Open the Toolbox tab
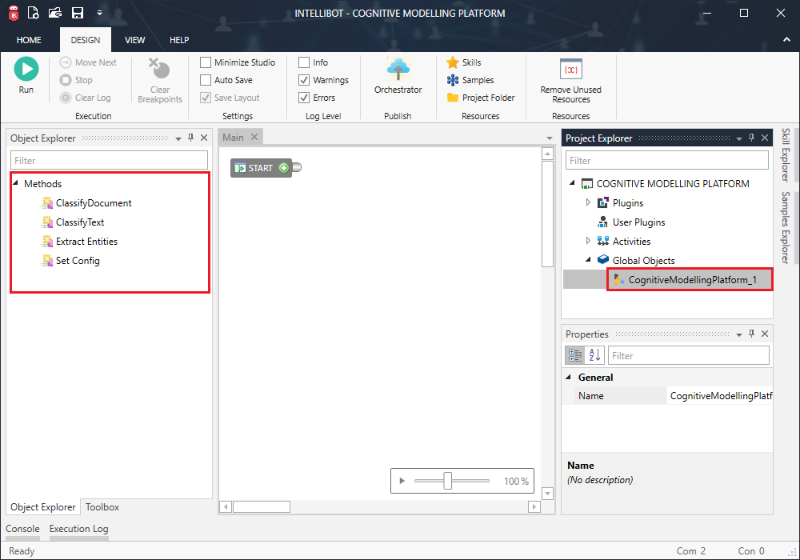The image size is (800, 560). coord(102,507)
